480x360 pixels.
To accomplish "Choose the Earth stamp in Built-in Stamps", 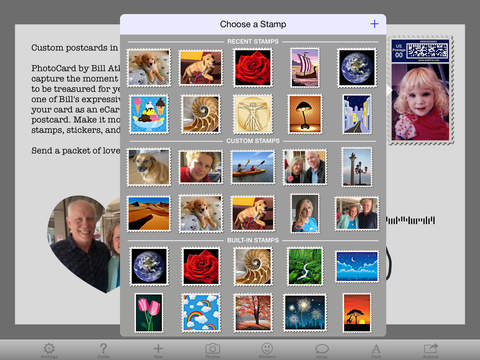I will click(x=149, y=266).
